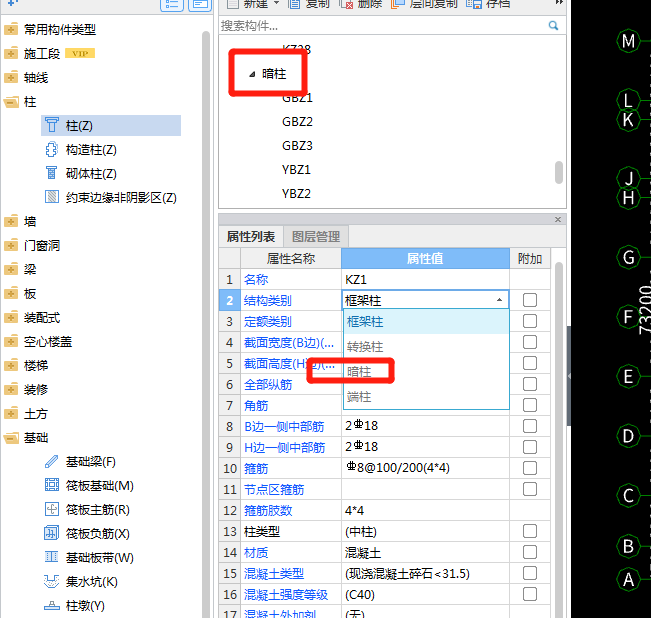The image size is (651, 618).
Task: Click the 全部纵筋 property link
Action: [268, 385]
